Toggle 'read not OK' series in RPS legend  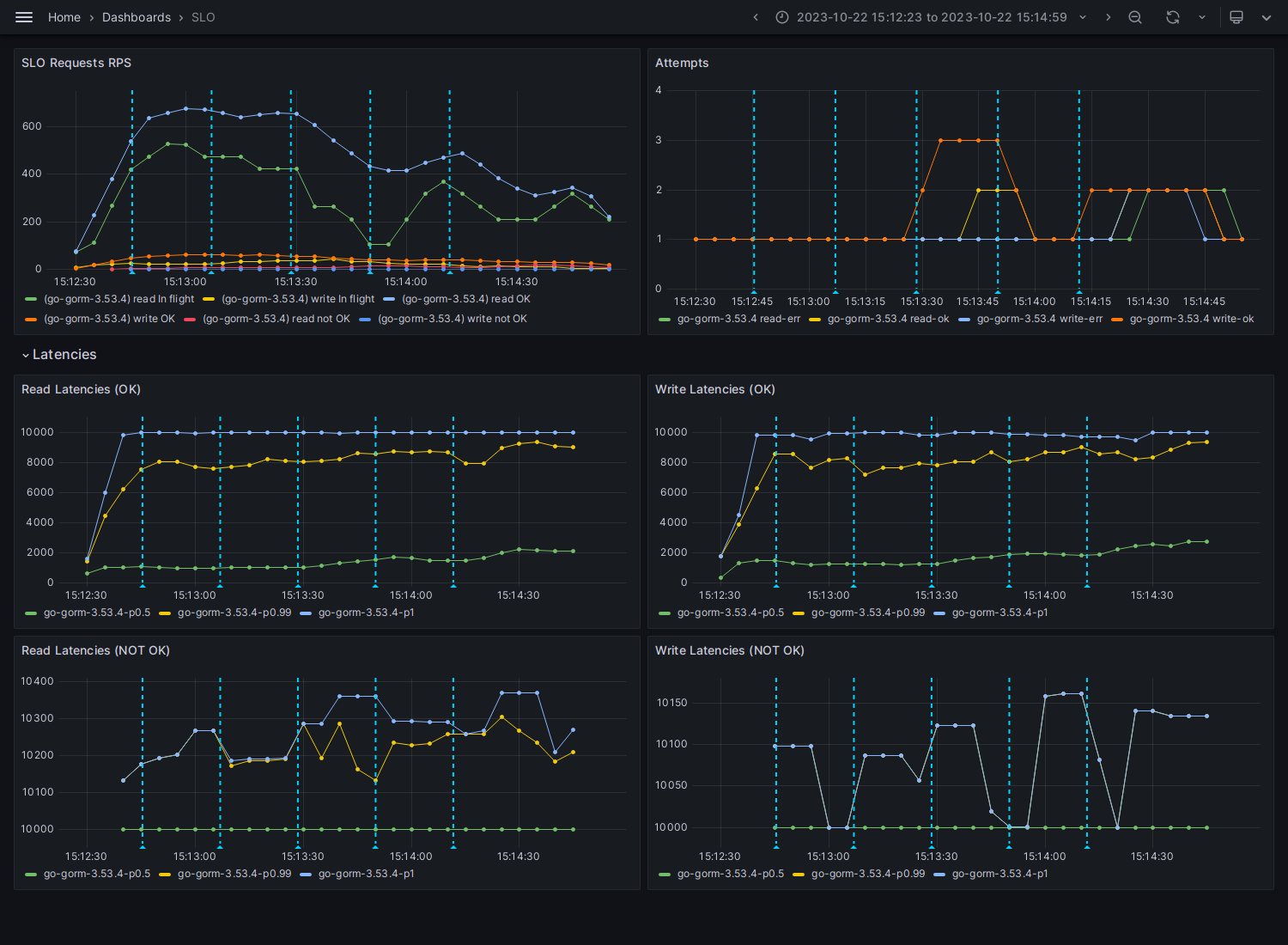(x=276, y=319)
